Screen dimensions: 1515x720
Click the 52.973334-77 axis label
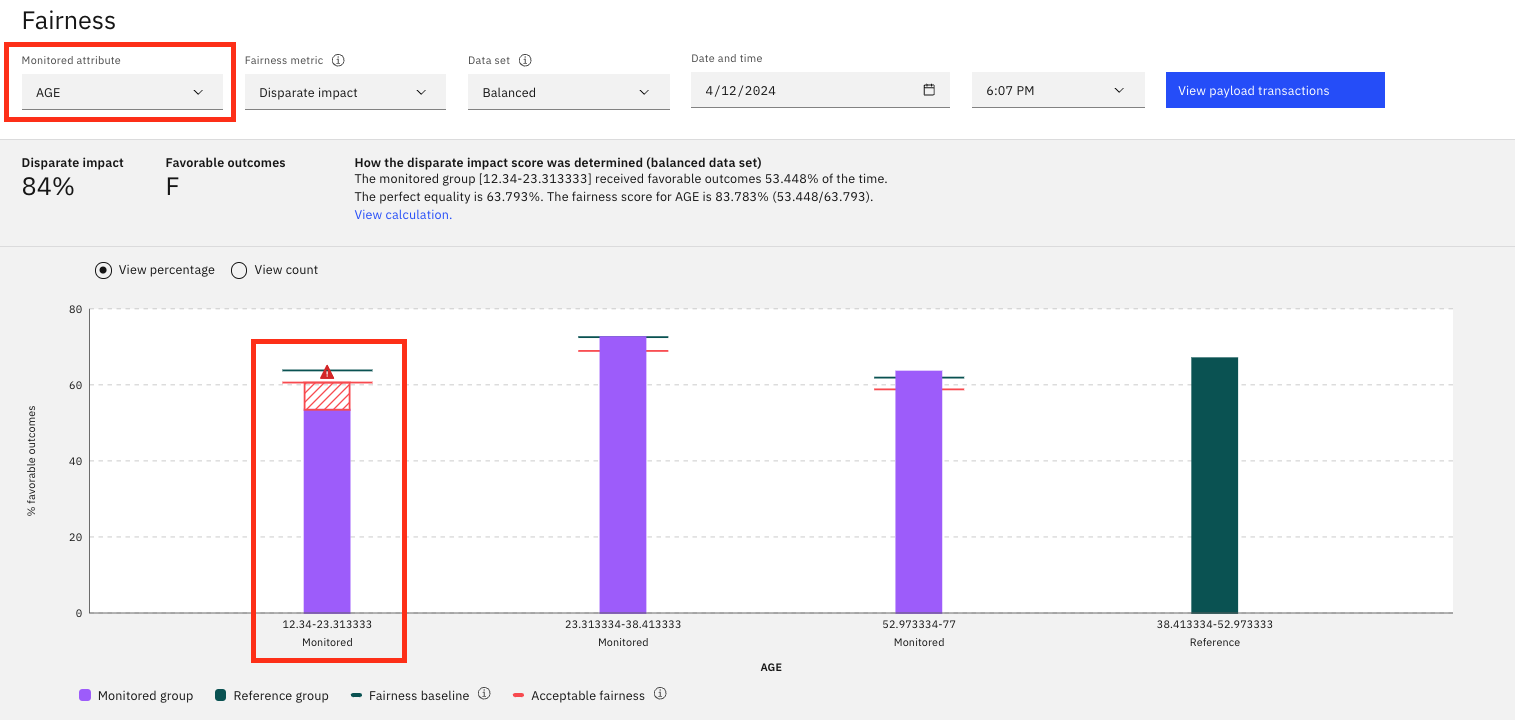pos(919,624)
